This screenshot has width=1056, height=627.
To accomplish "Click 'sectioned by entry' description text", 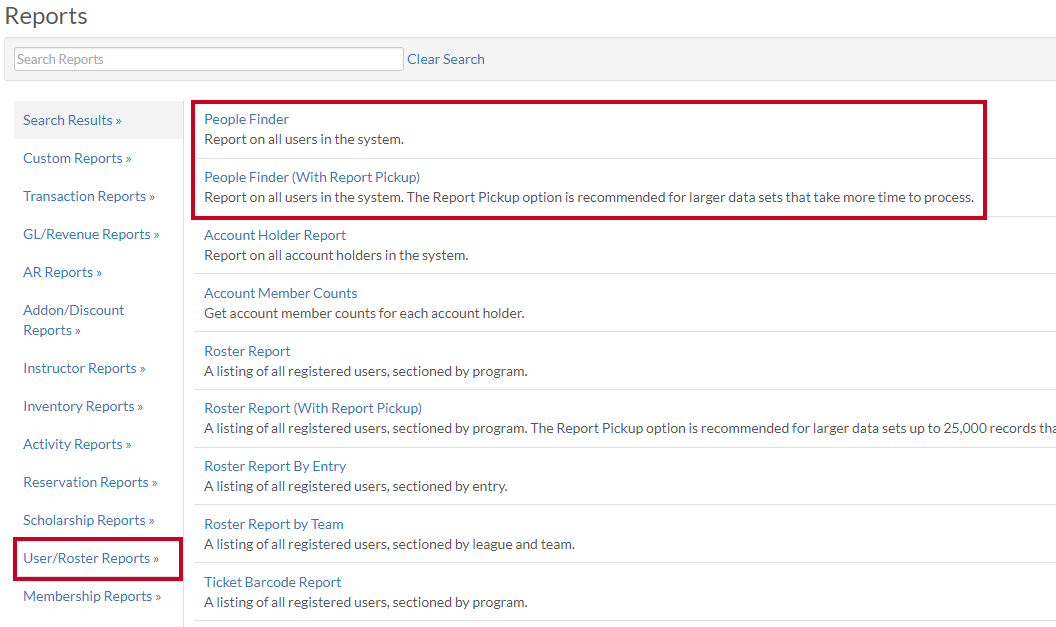I will [356, 486].
